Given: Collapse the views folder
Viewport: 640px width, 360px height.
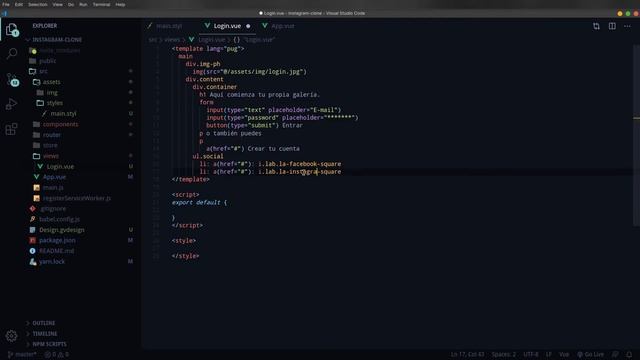Looking at the screenshot, I should [x=51, y=156].
